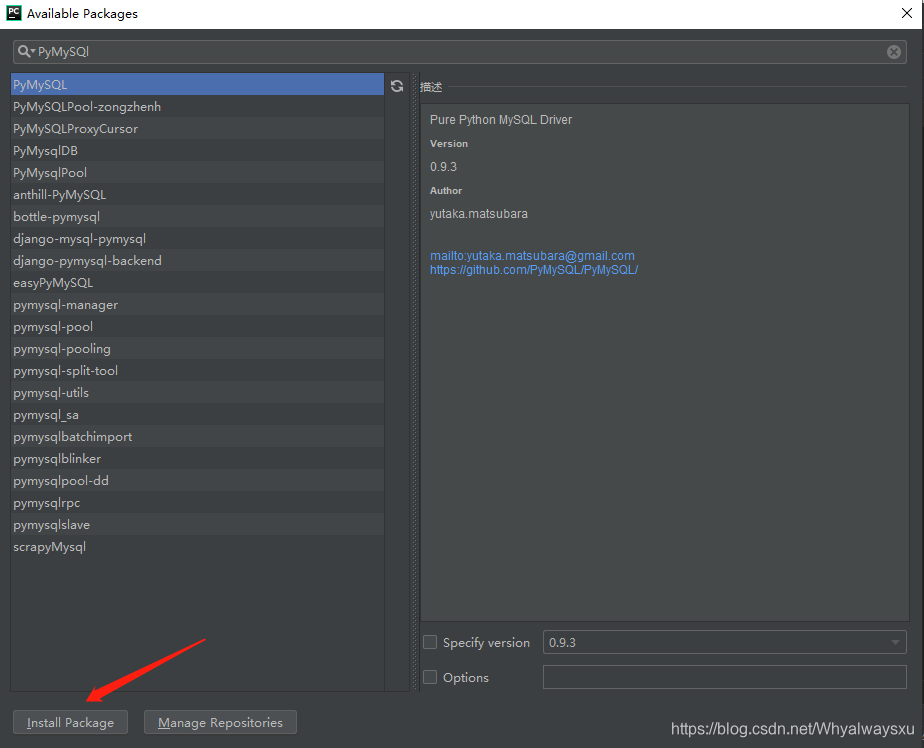This screenshot has width=924, height=748.
Task: Select pymysql-pool package
Action: [197, 327]
